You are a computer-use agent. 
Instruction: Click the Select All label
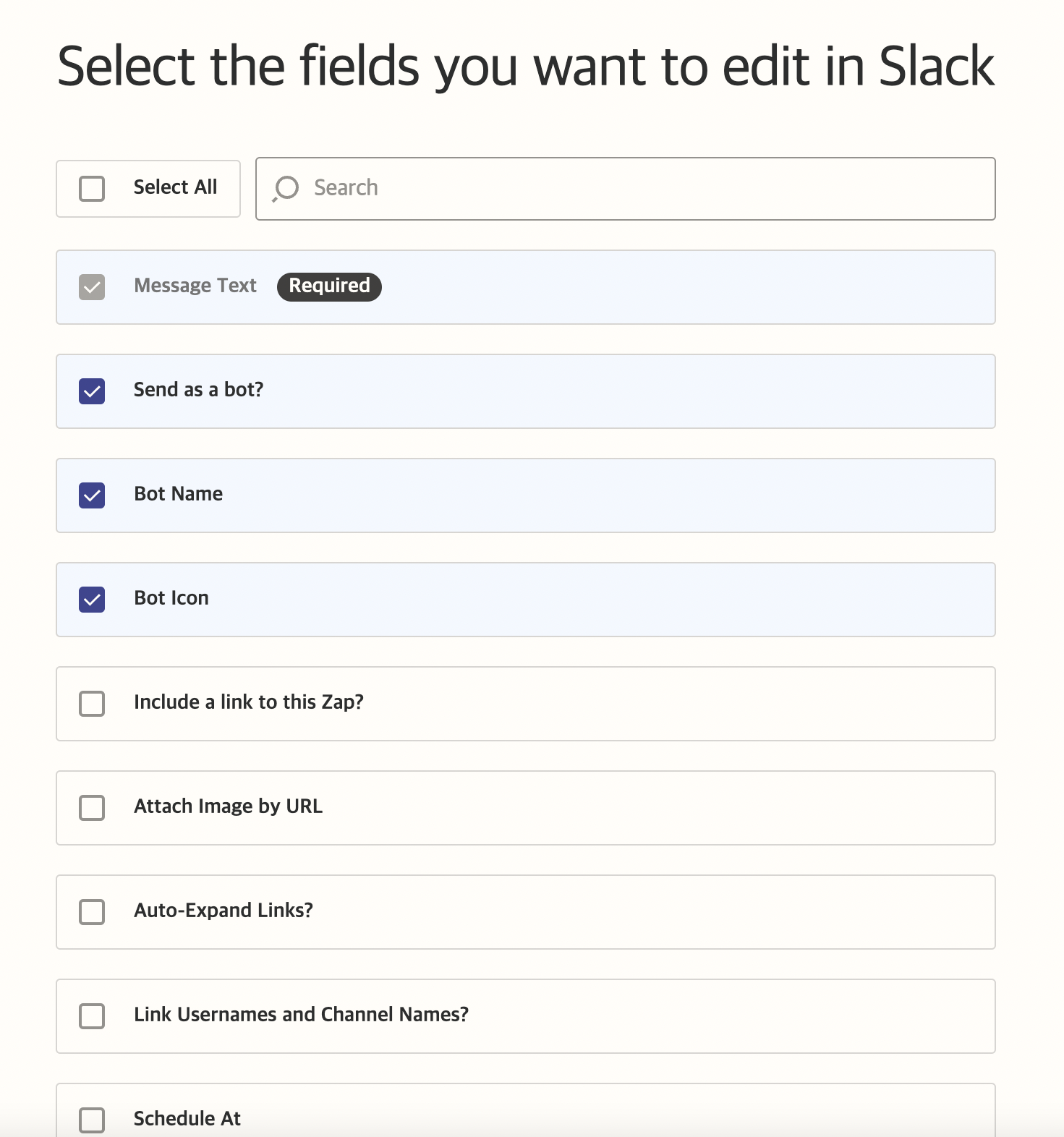(175, 187)
